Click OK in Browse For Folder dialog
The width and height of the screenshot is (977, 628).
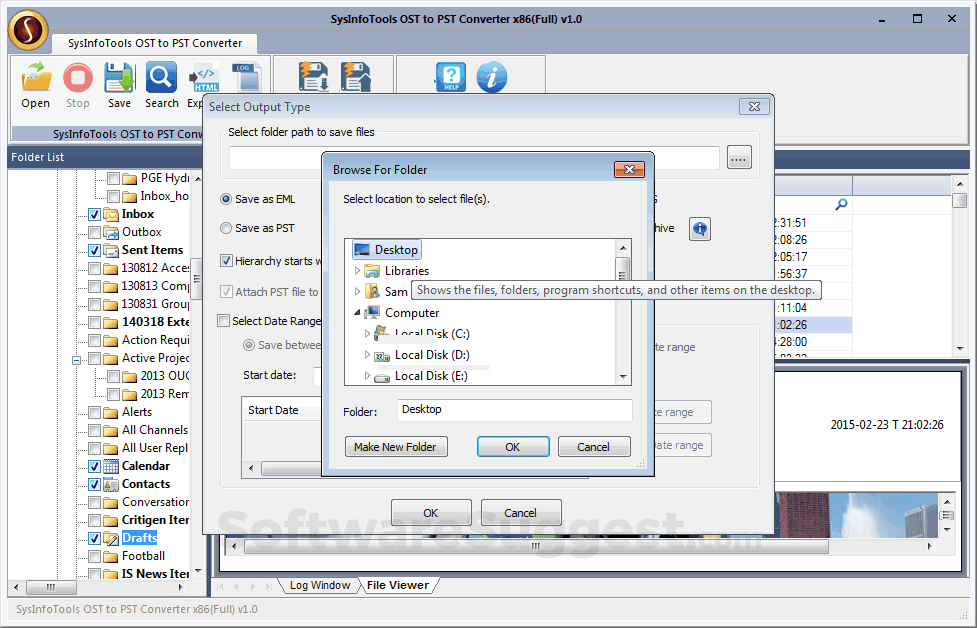click(x=513, y=447)
